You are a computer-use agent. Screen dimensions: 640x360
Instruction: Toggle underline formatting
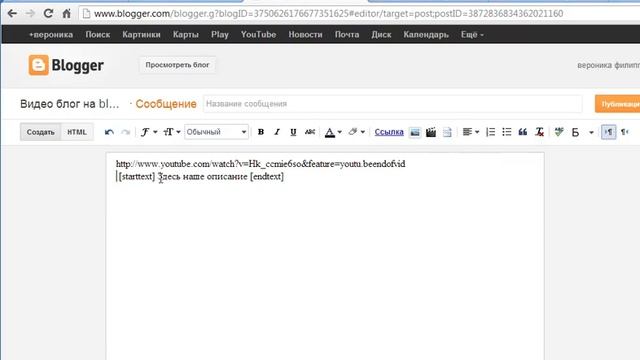coord(293,132)
